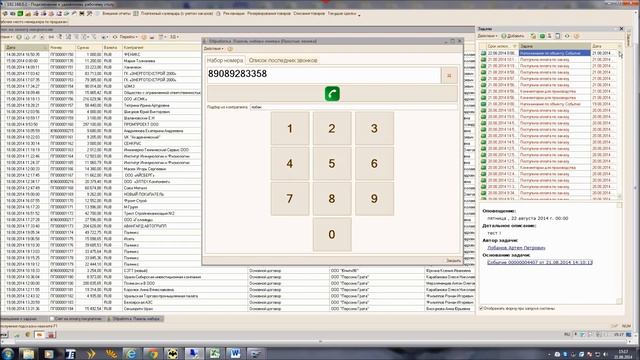Click 'Закрыть' at the dialer bottom
This screenshot has width=640, height=360.
(x=453, y=260)
